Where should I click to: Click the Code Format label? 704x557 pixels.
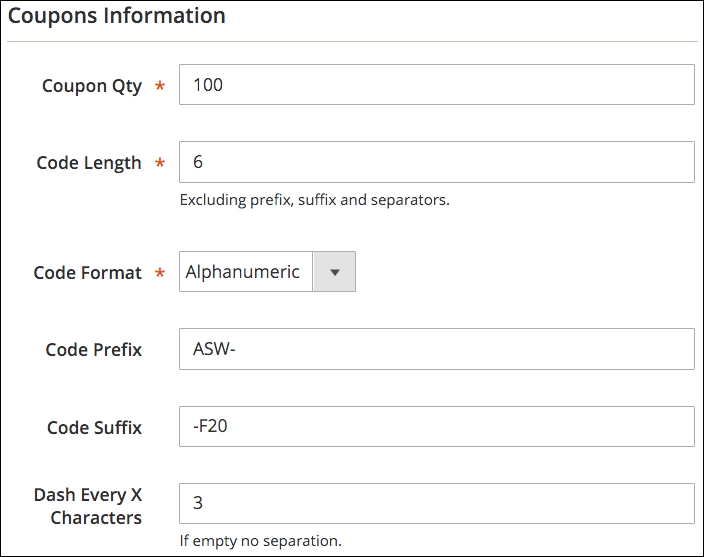pos(88,273)
